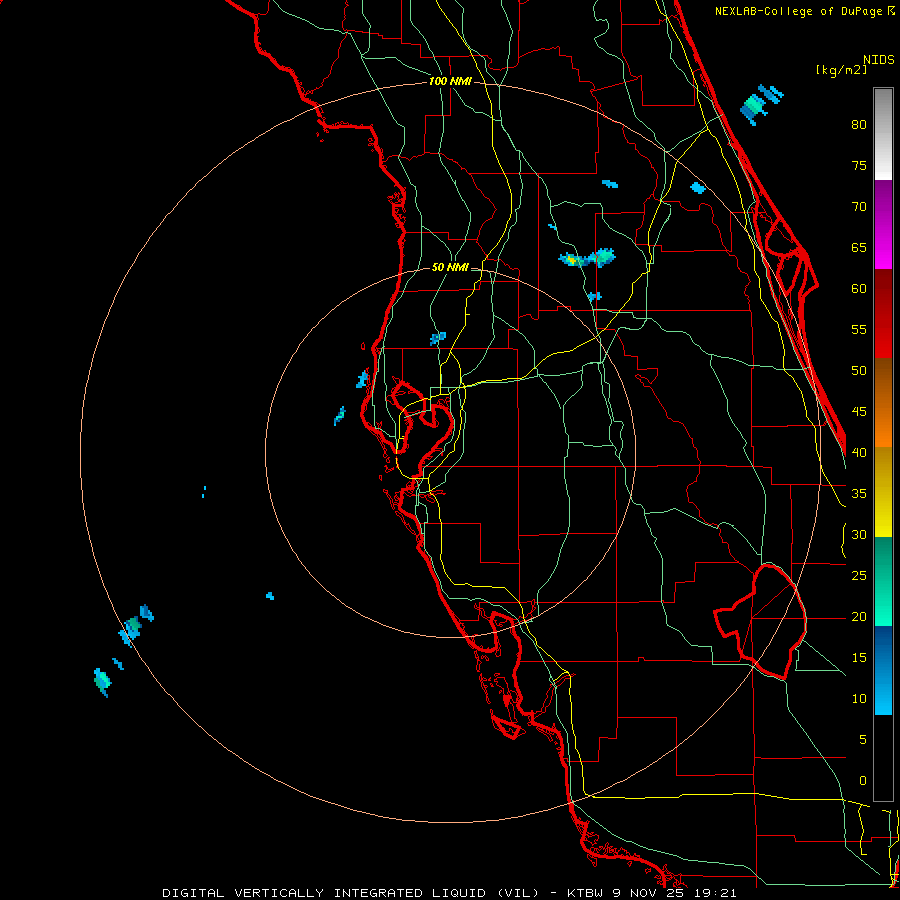Click the orange-brown segment of the VIL color bar
This screenshot has height=900, width=900.
point(883,402)
